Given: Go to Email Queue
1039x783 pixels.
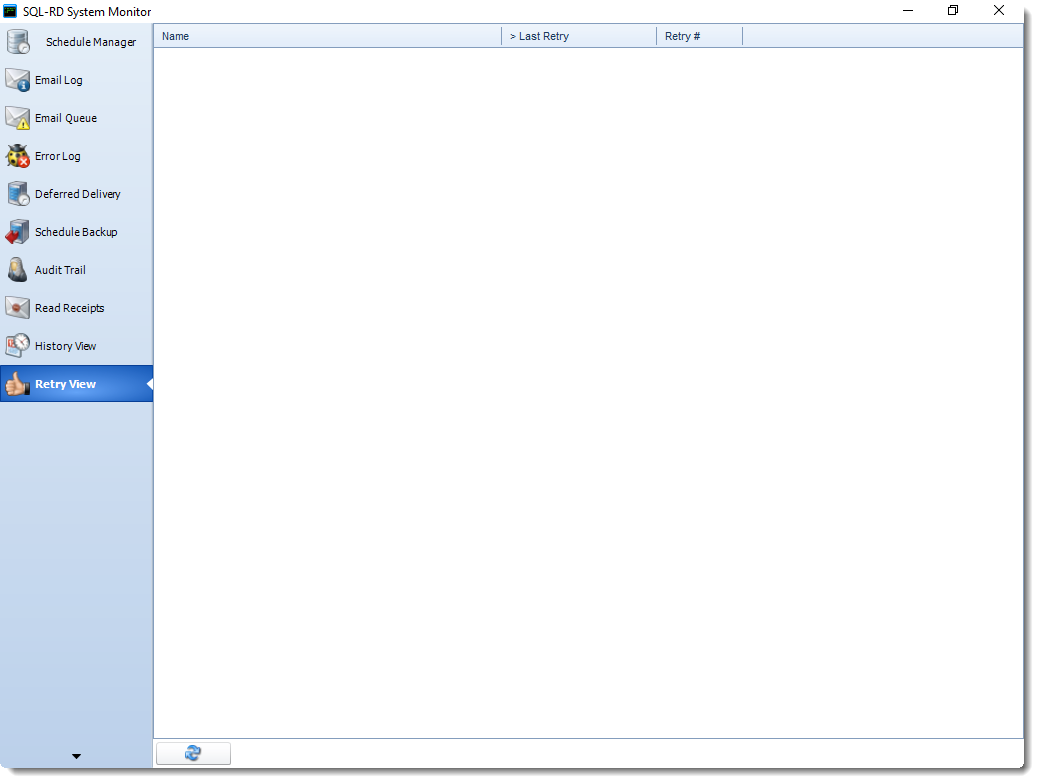Looking at the screenshot, I should coord(77,118).
